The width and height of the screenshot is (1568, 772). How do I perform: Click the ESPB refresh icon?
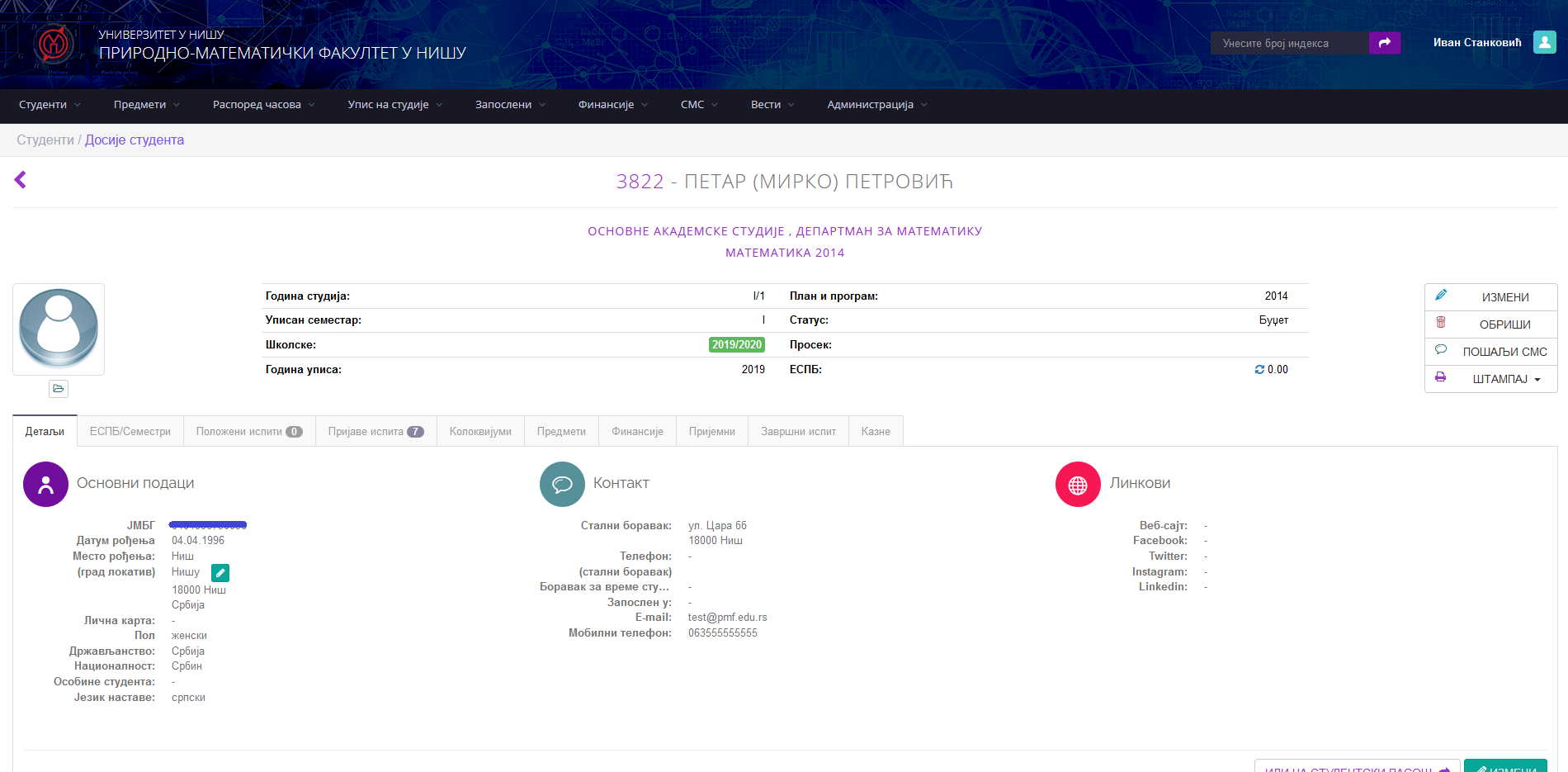1259,370
